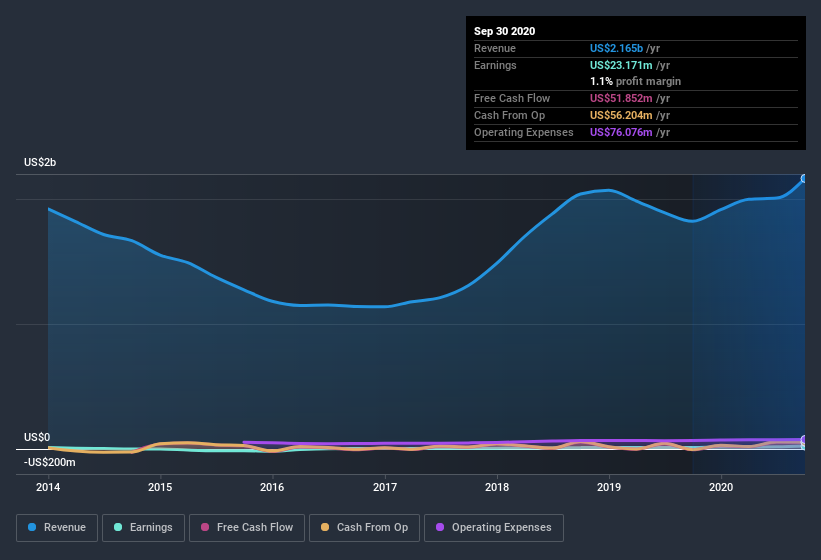
Task: Click the US$76.076m operating expenses value
Action: (621, 132)
